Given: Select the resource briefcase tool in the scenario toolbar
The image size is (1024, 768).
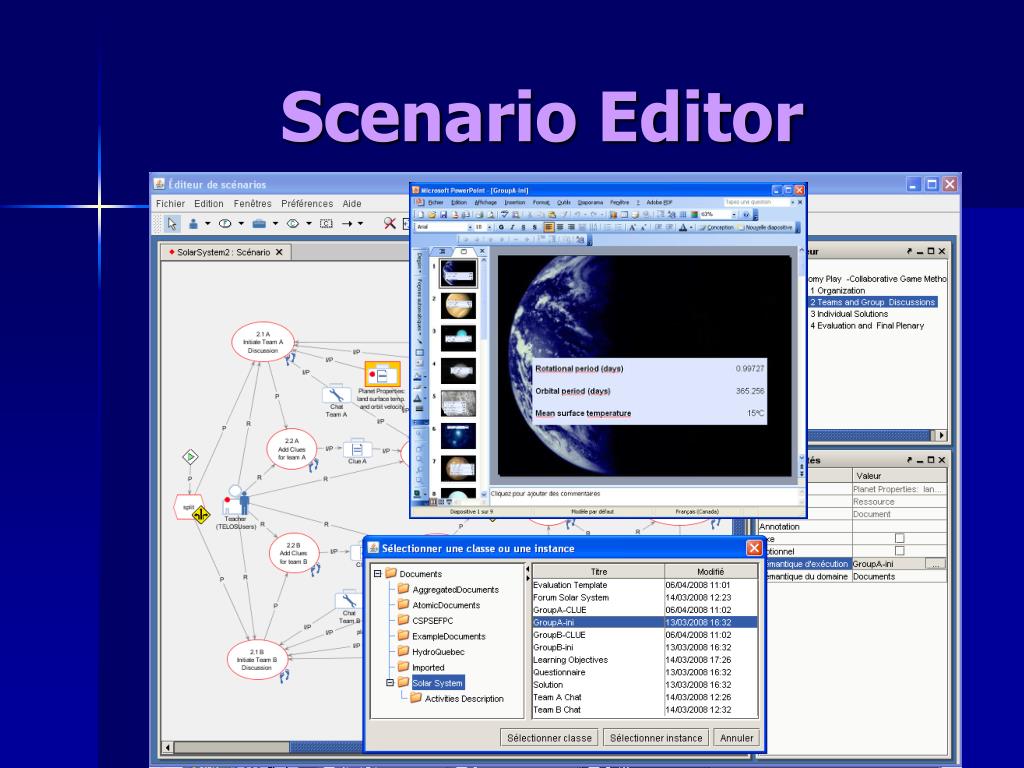Looking at the screenshot, I should 259,223.
